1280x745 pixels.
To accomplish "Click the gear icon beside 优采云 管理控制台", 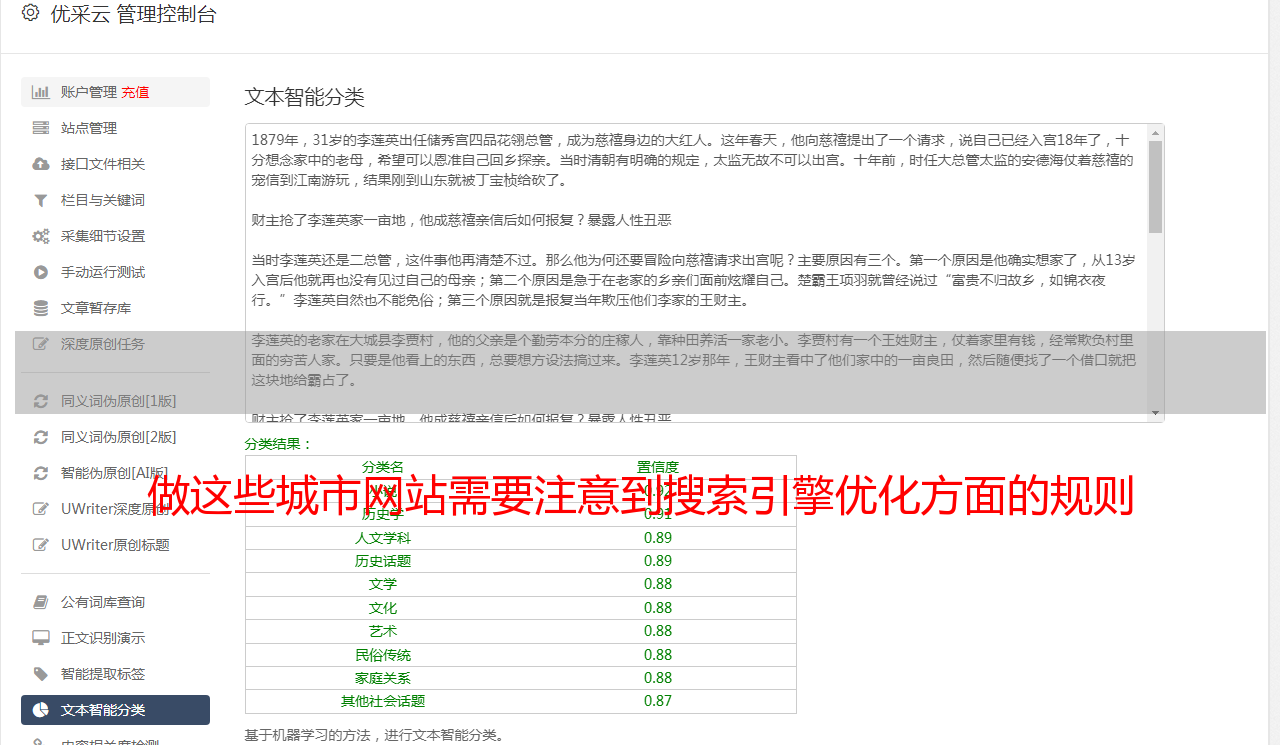I will click(x=30, y=14).
